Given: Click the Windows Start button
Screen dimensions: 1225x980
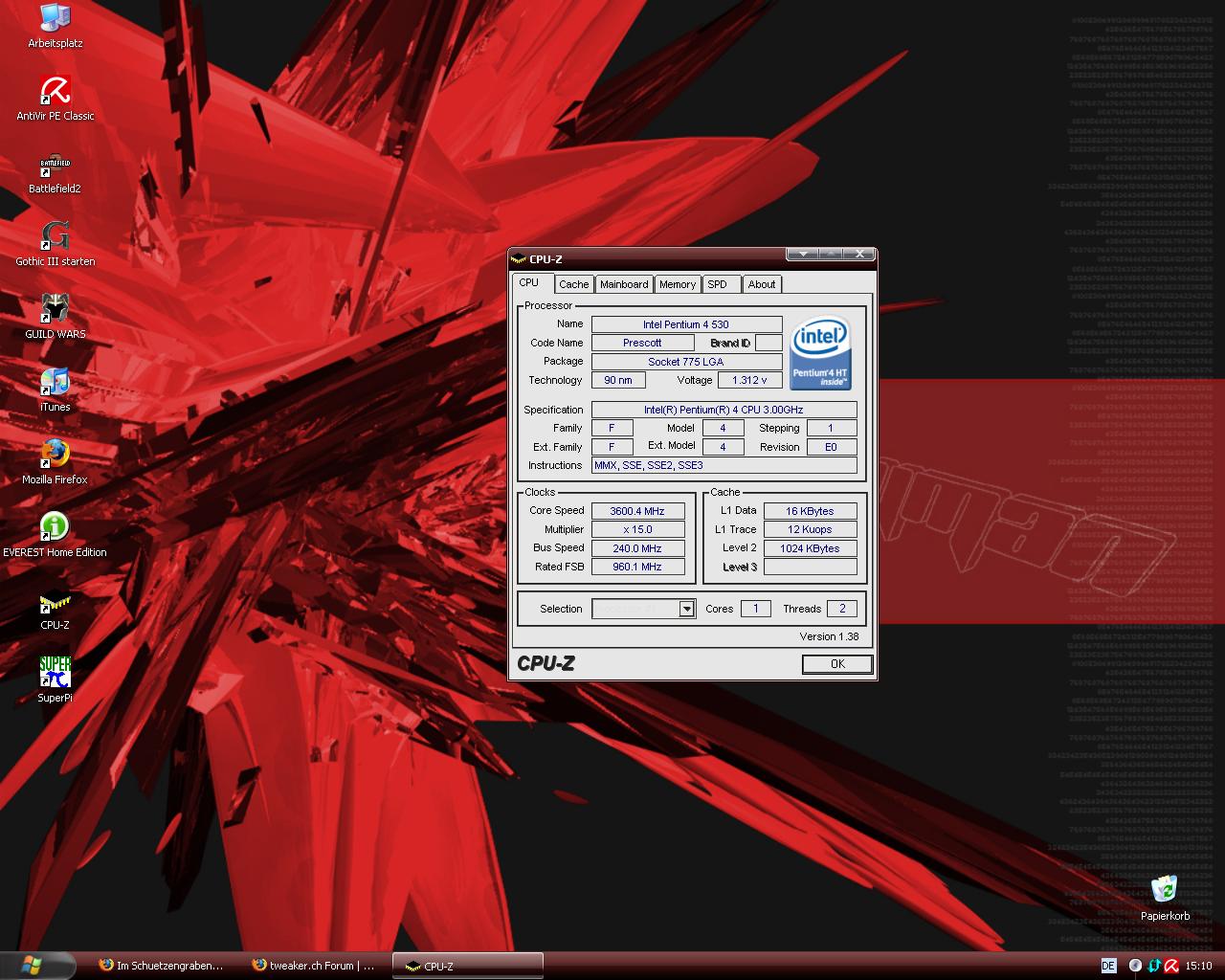Looking at the screenshot, I should [x=38, y=965].
